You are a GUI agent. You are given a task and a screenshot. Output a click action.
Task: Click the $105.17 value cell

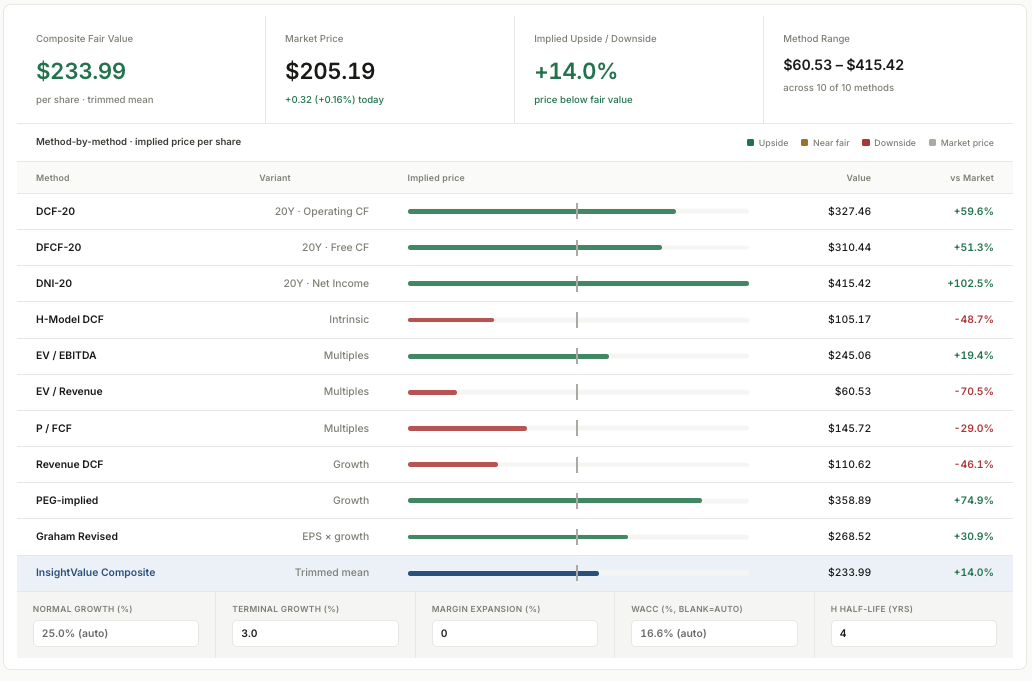pyautogui.click(x=849, y=319)
